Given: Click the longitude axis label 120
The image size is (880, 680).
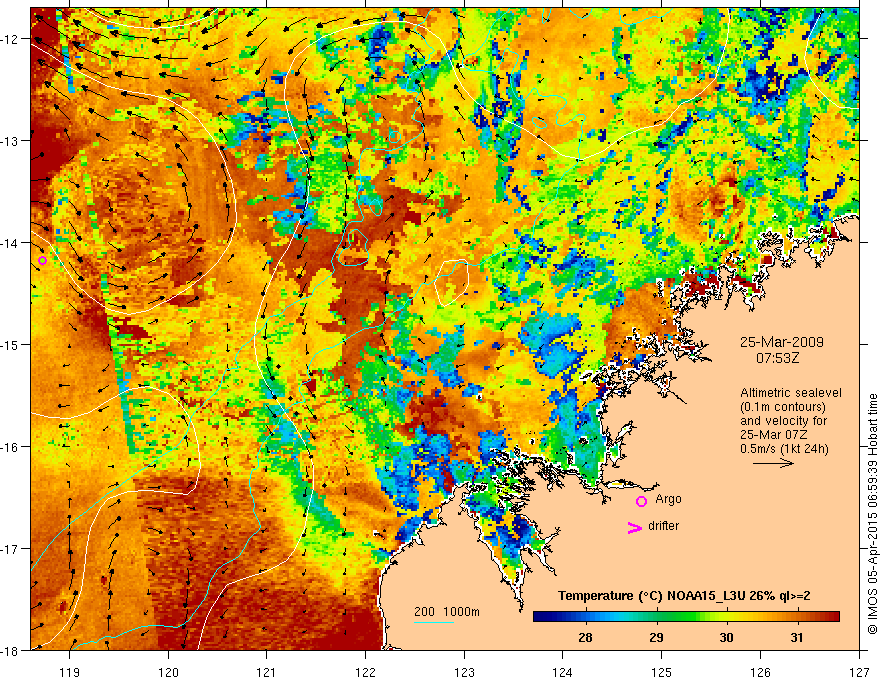Looking at the screenshot, I should (x=168, y=672).
